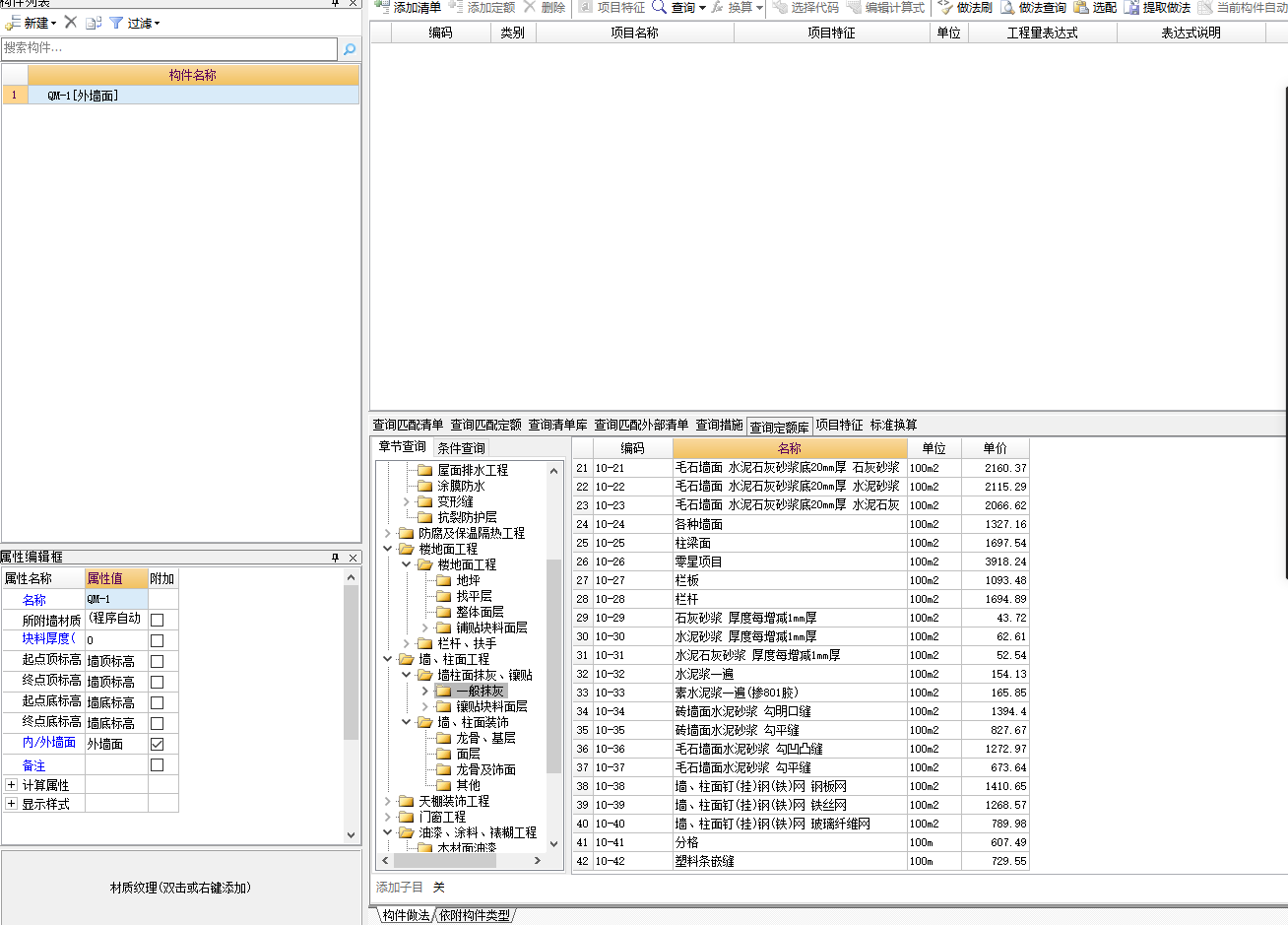This screenshot has width=1288, height=925.
Task: Click the tree vertical scrollbar up arrow
Action: [553, 471]
